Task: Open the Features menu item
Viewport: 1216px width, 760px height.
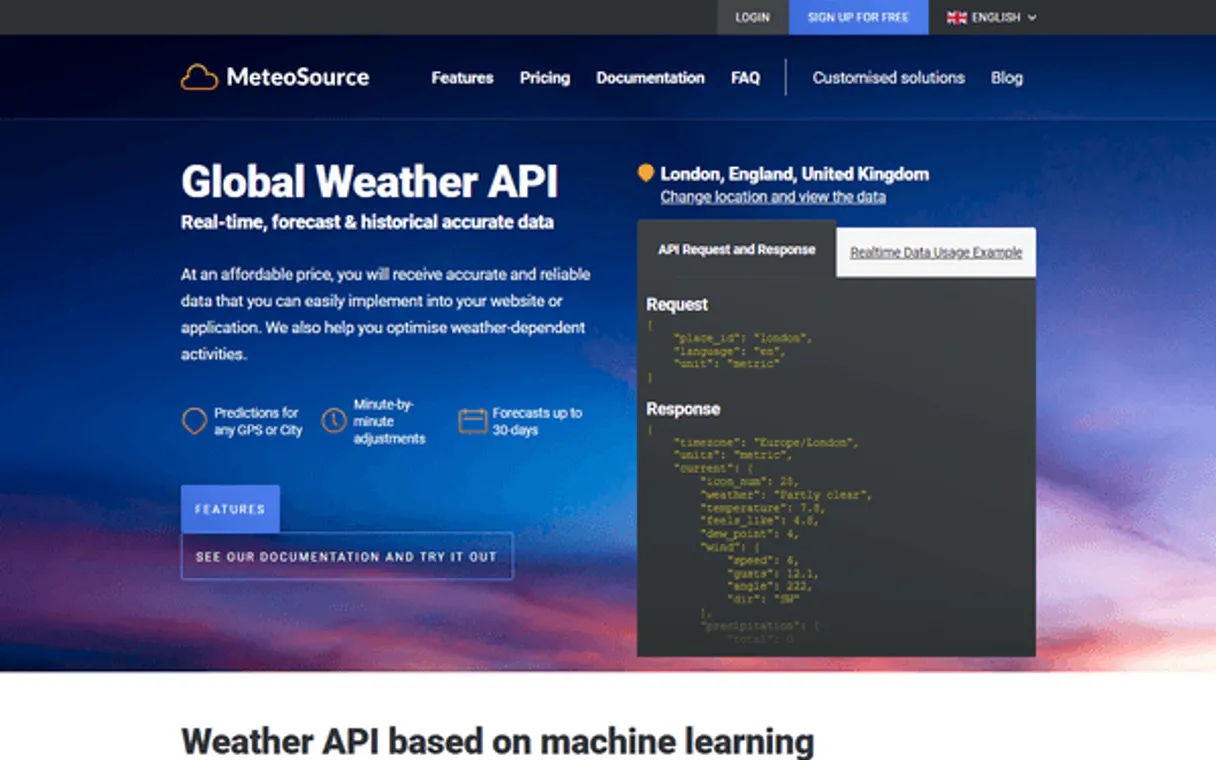Action: pyautogui.click(x=462, y=78)
